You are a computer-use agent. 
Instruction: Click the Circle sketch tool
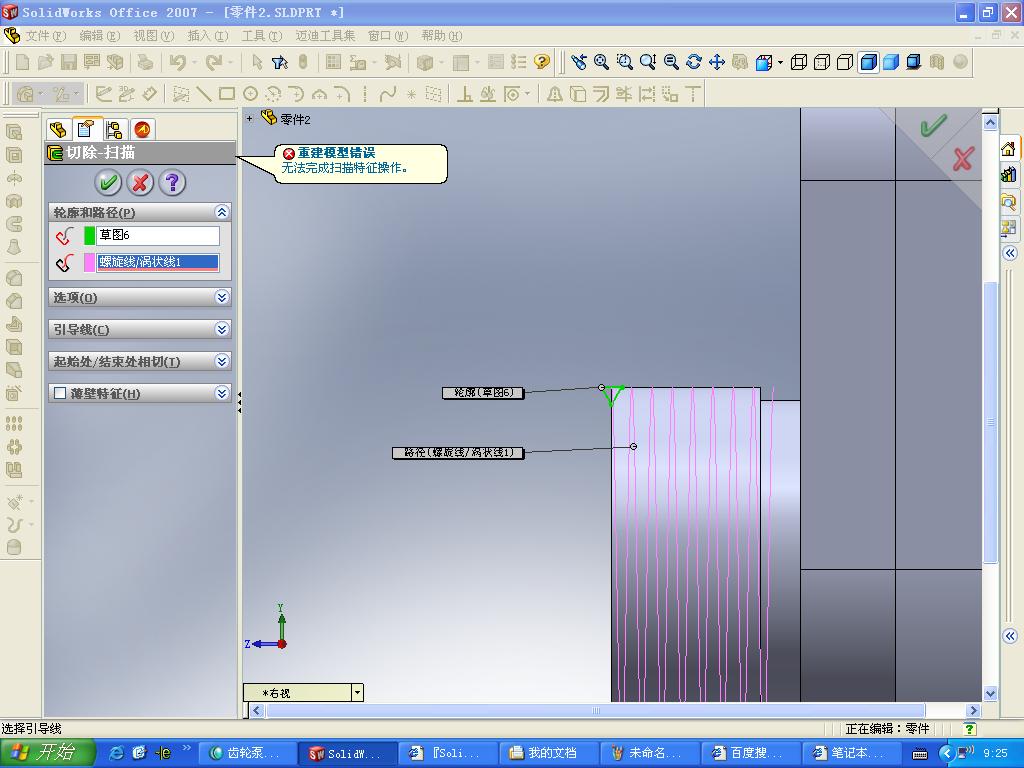point(250,94)
